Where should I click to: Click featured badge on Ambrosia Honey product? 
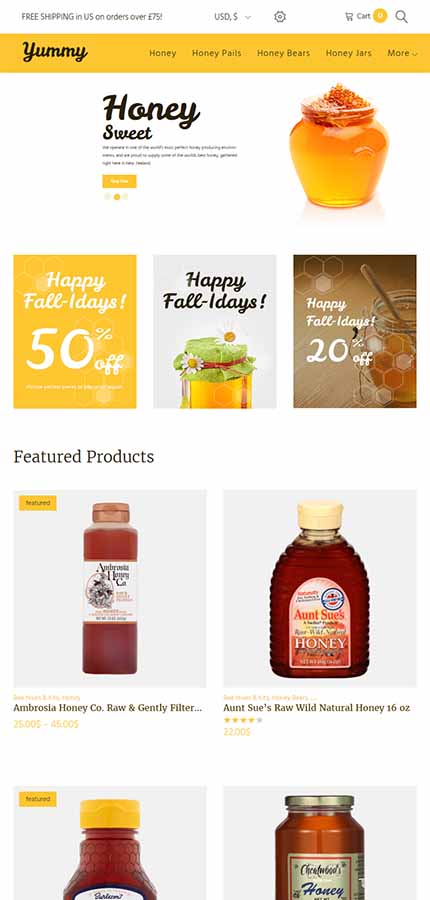(38, 503)
